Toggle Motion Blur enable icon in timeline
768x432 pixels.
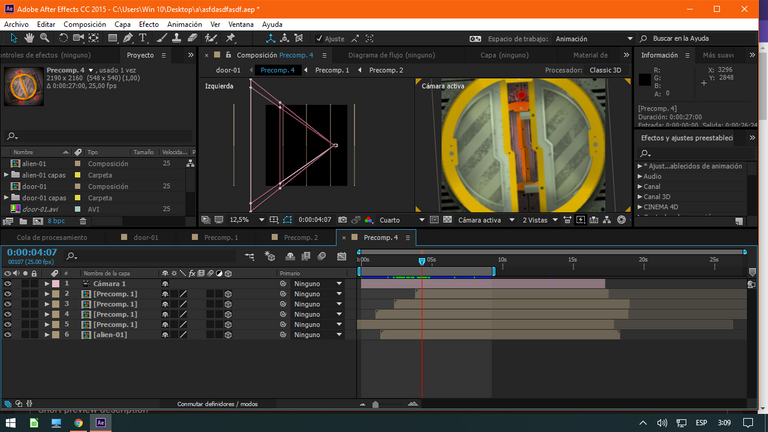(x=321, y=256)
